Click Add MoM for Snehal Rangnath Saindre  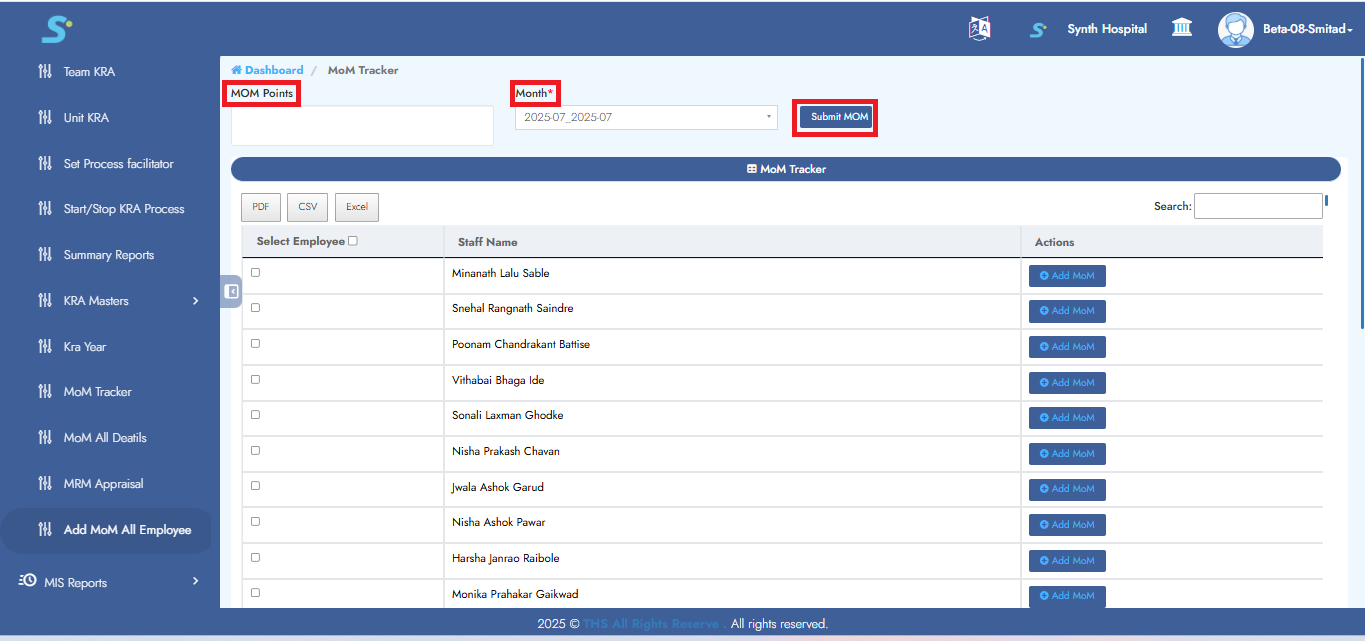(1067, 311)
